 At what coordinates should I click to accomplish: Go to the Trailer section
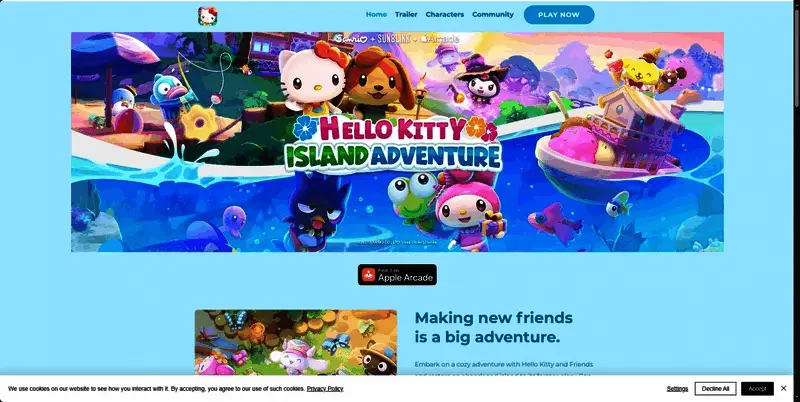tap(406, 14)
